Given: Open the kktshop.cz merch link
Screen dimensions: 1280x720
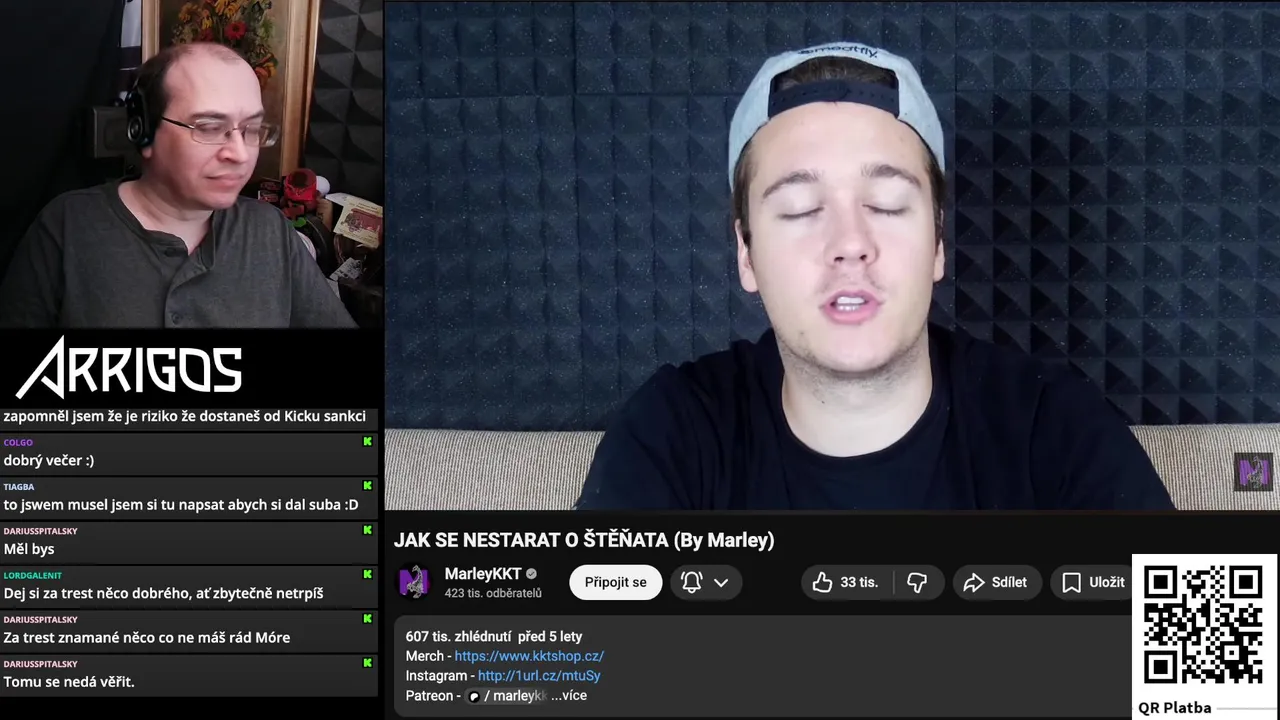Looking at the screenshot, I should point(529,656).
